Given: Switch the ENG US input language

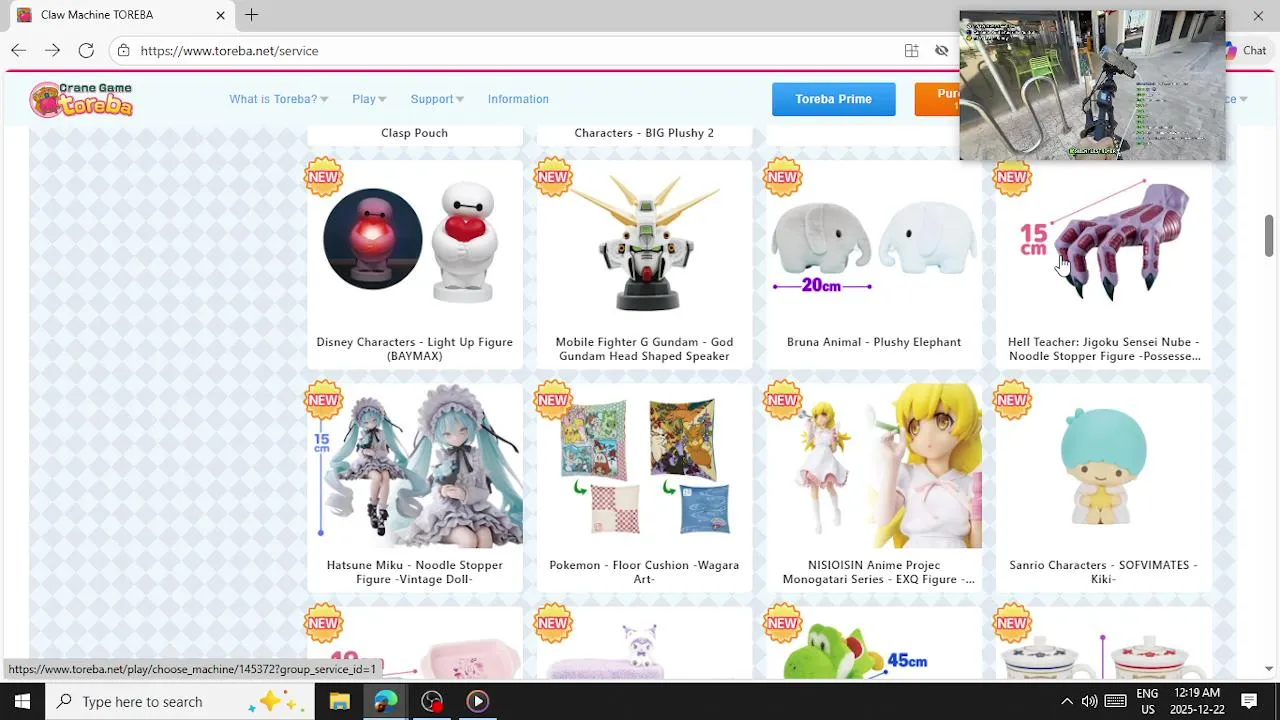Looking at the screenshot, I should click(x=1147, y=701).
